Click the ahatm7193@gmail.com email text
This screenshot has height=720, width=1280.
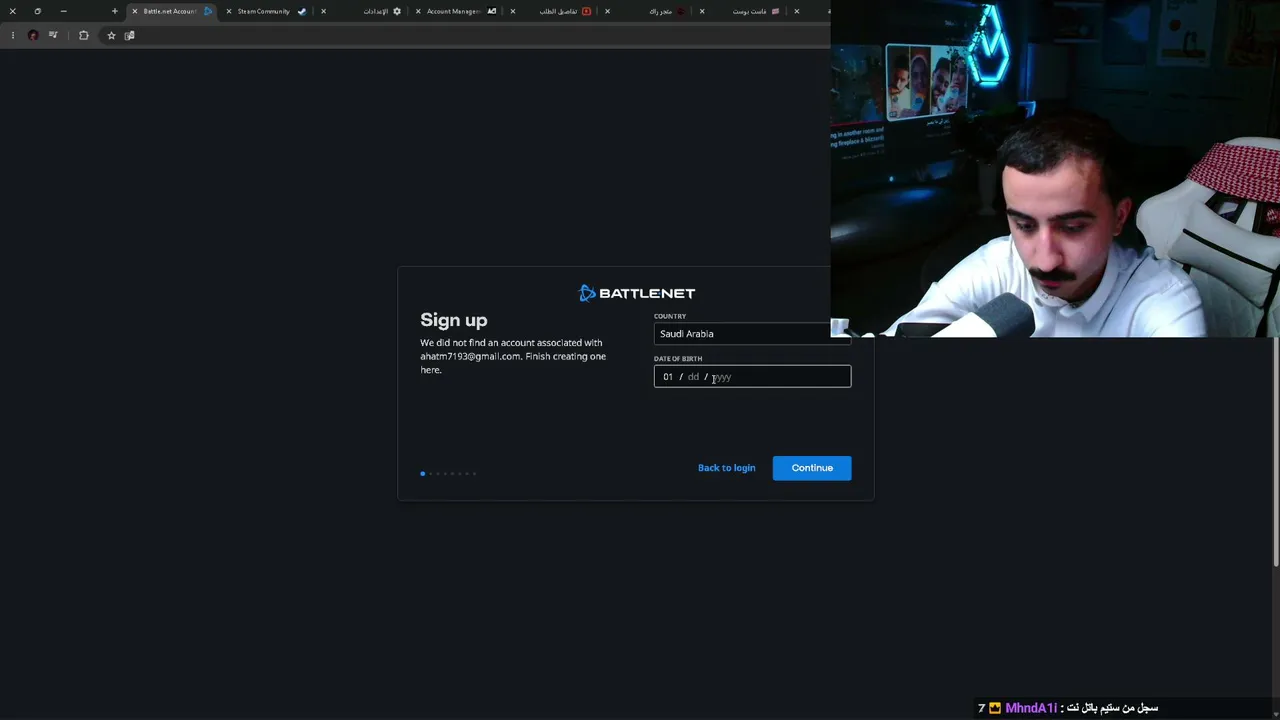click(470, 356)
